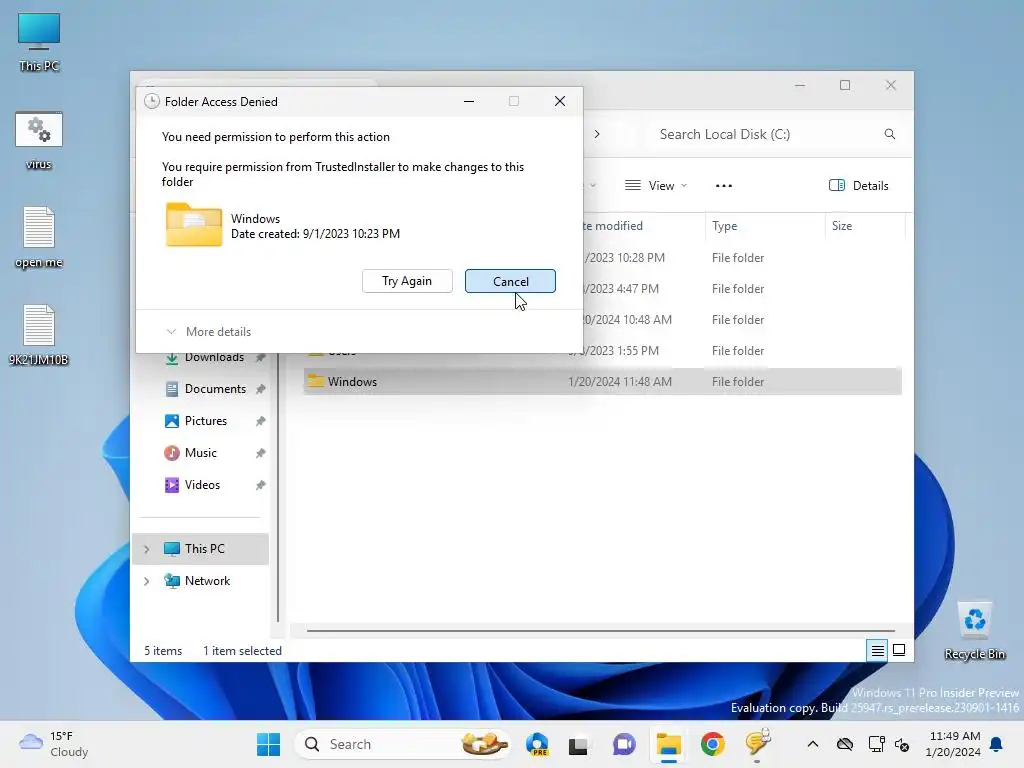The image size is (1024, 768).
Task: Open the Windows Start menu
Action: pos(268,744)
